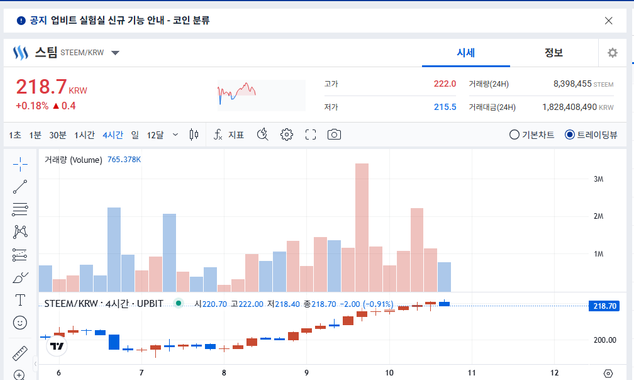This screenshot has width=634, height=380.
Task: Click the tallest volume bar
Action: click(x=362, y=228)
